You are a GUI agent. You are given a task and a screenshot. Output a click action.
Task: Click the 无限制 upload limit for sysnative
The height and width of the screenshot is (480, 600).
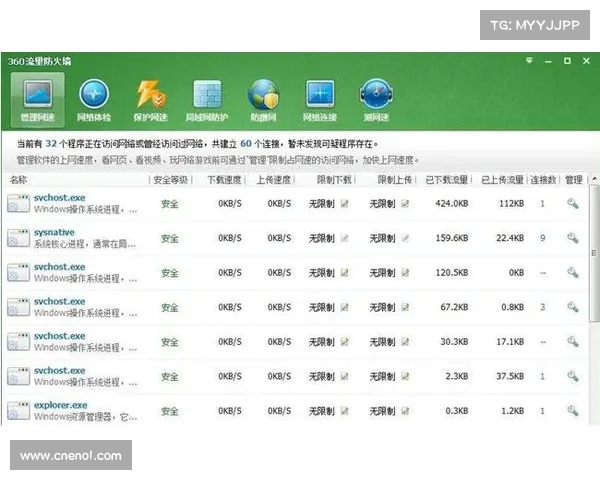tap(382, 238)
